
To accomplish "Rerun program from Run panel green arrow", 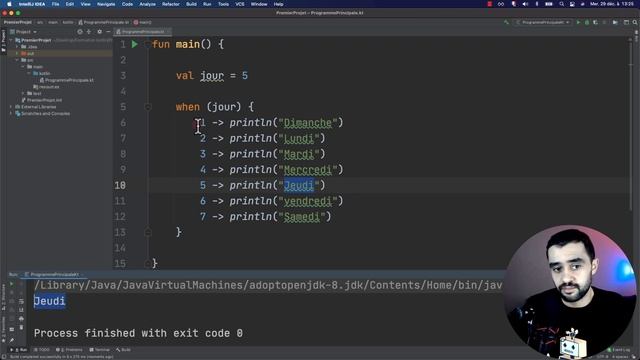I will pos(11,284).
